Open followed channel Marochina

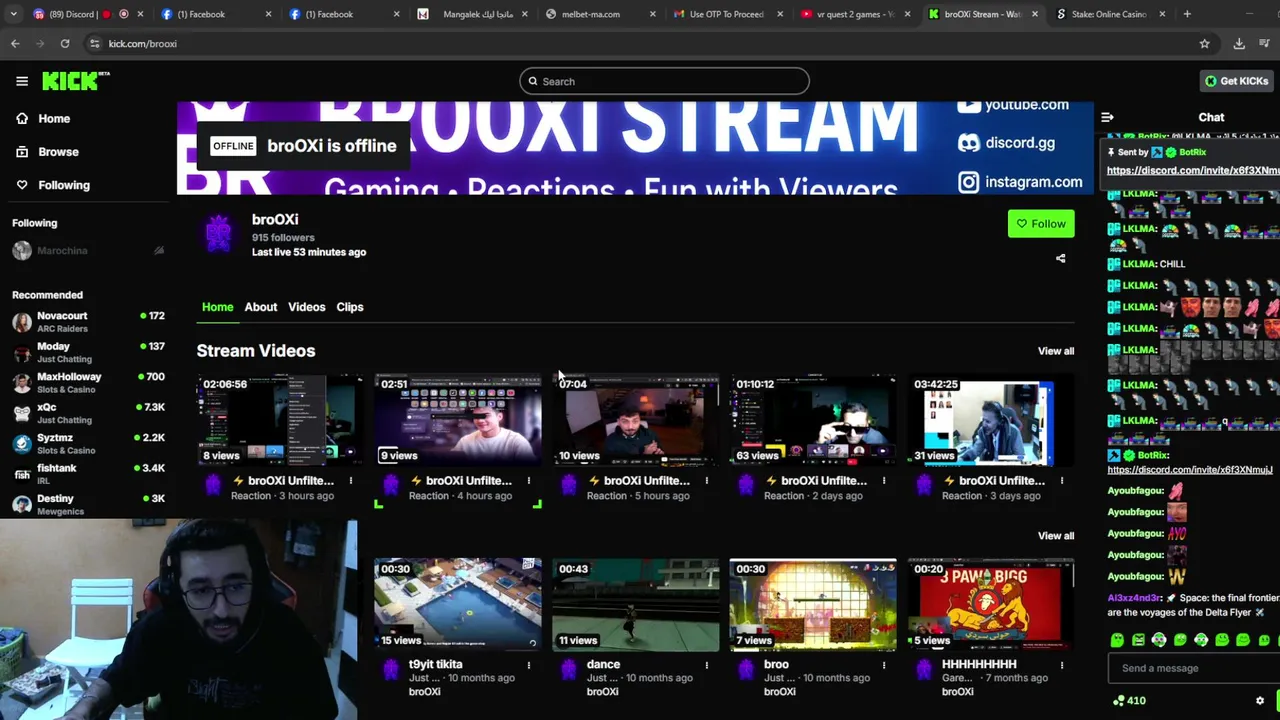tap(88, 251)
